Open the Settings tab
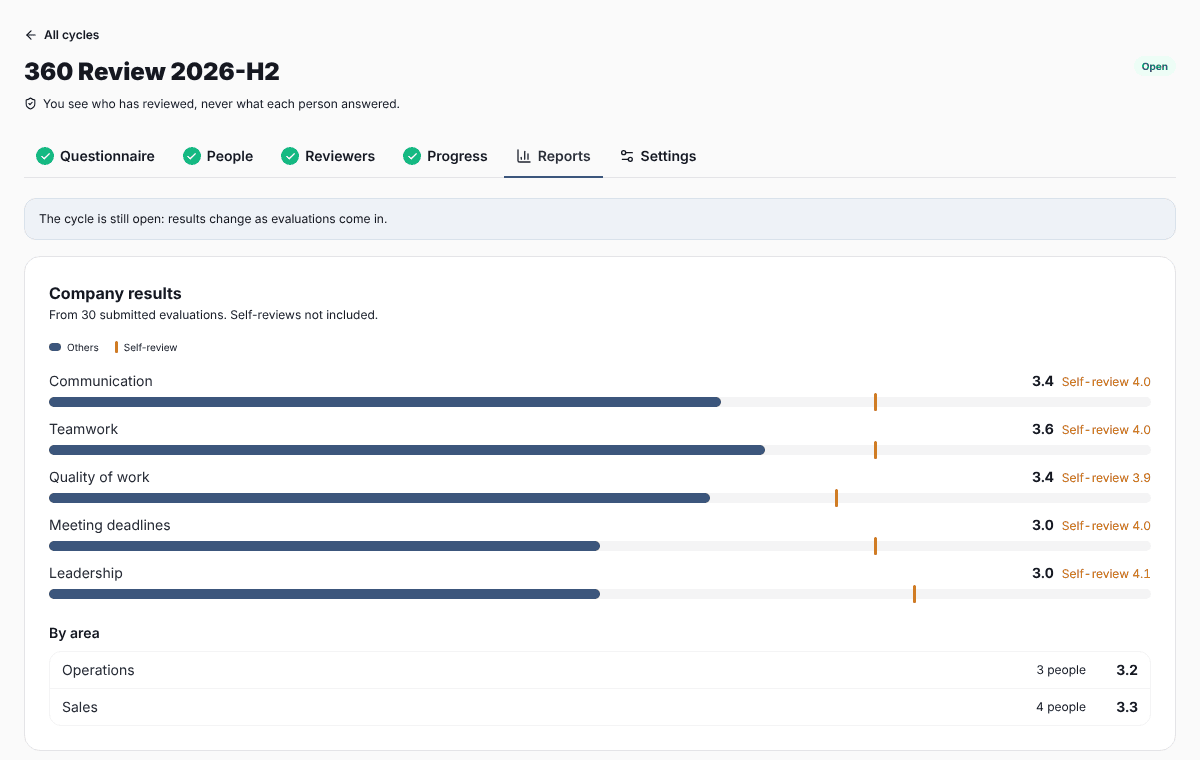Screen dimensions: 1200x760 [x=658, y=156]
